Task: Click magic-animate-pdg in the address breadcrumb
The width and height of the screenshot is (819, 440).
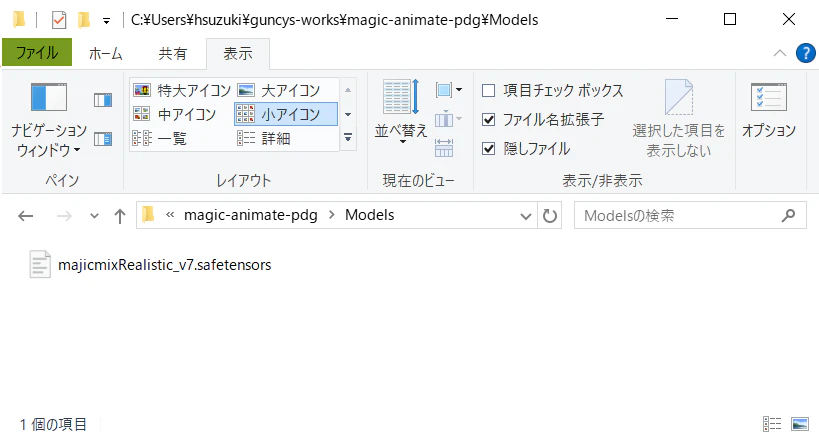Action: 251,215
